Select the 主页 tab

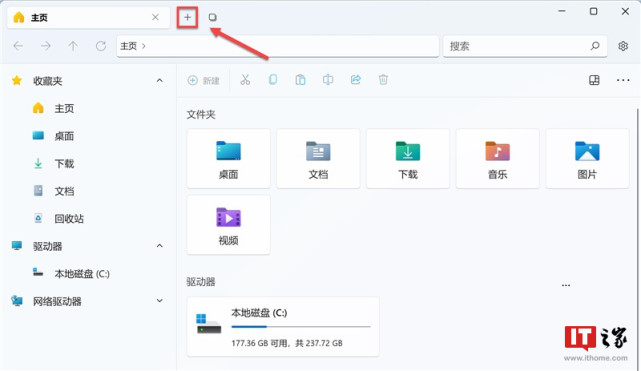click(x=88, y=18)
